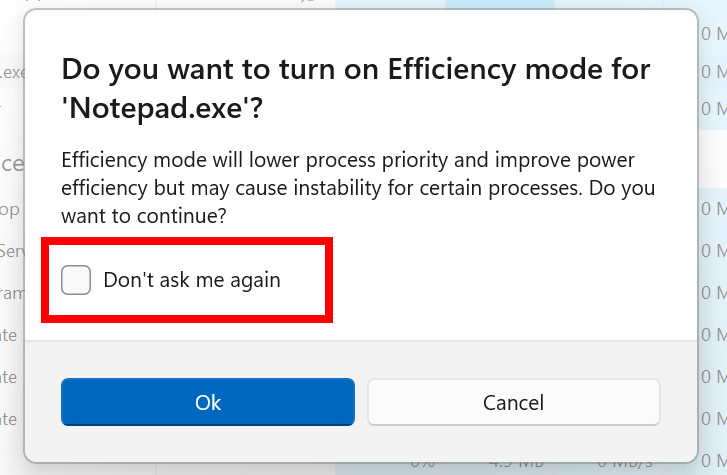This screenshot has height=475, width=727.
Task: Click the partial ".exe" row left of dialog
Action: [12, 72]
